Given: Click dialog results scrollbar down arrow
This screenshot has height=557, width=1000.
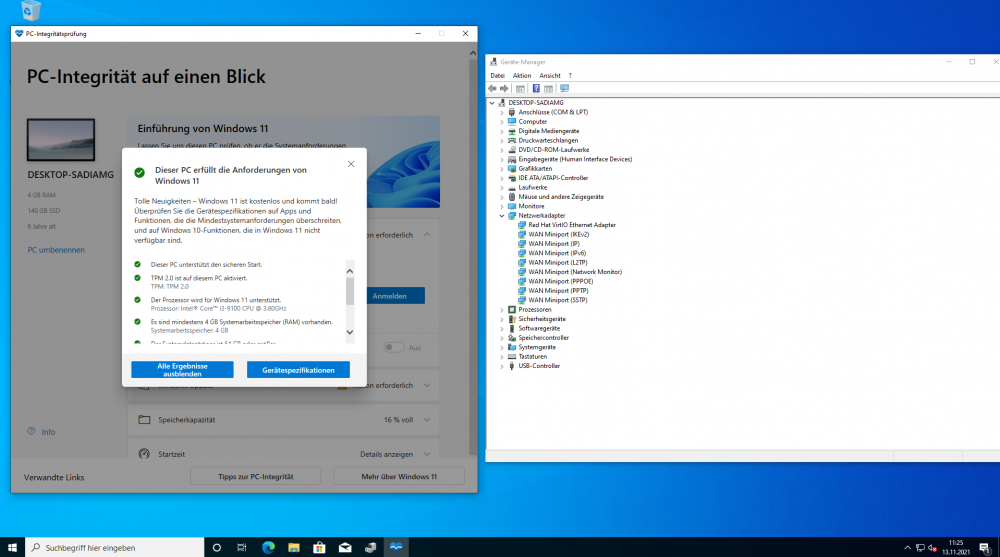Looking at the screenshot, I should (349, 332).
